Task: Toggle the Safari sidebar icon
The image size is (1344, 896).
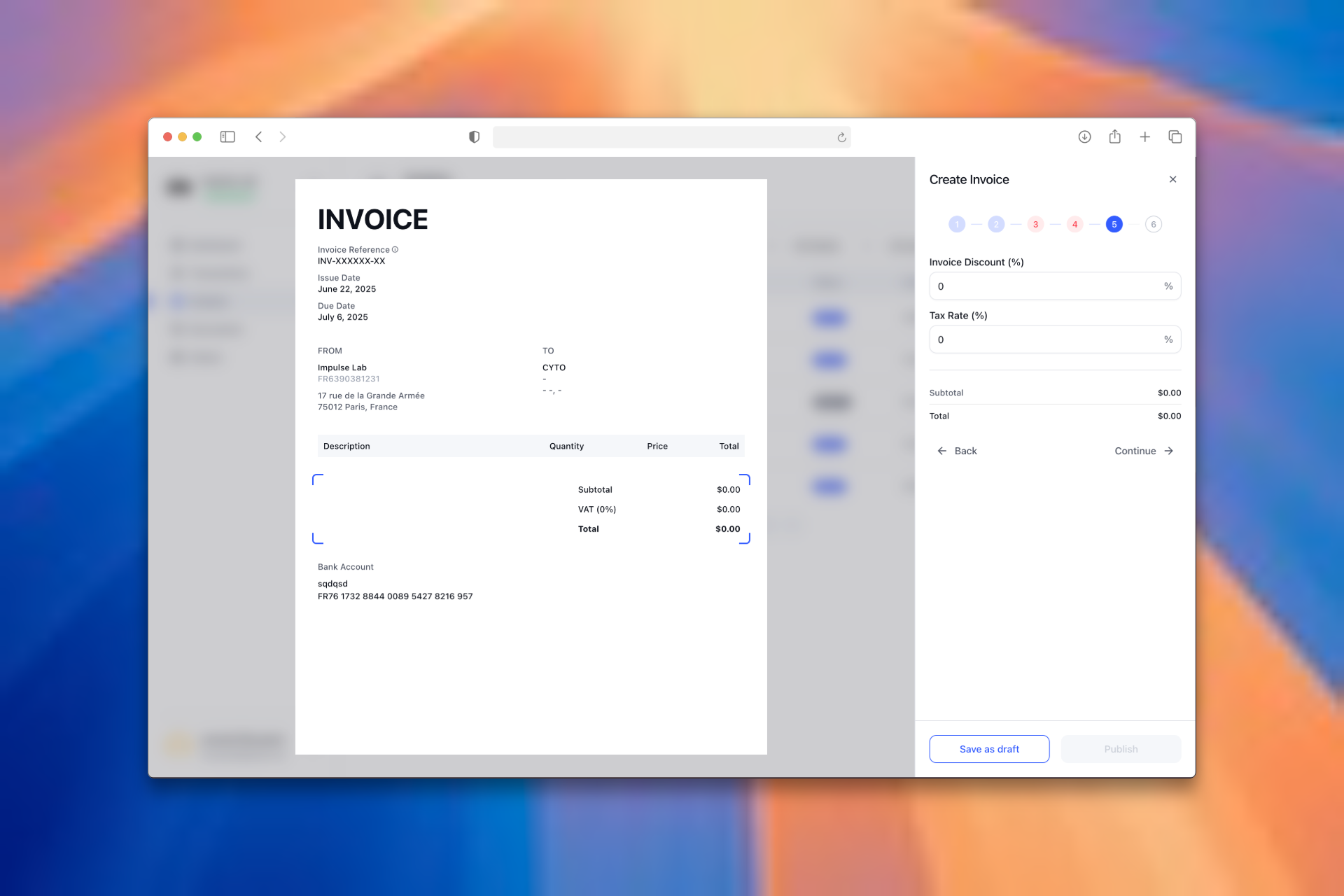Action: 227,136
